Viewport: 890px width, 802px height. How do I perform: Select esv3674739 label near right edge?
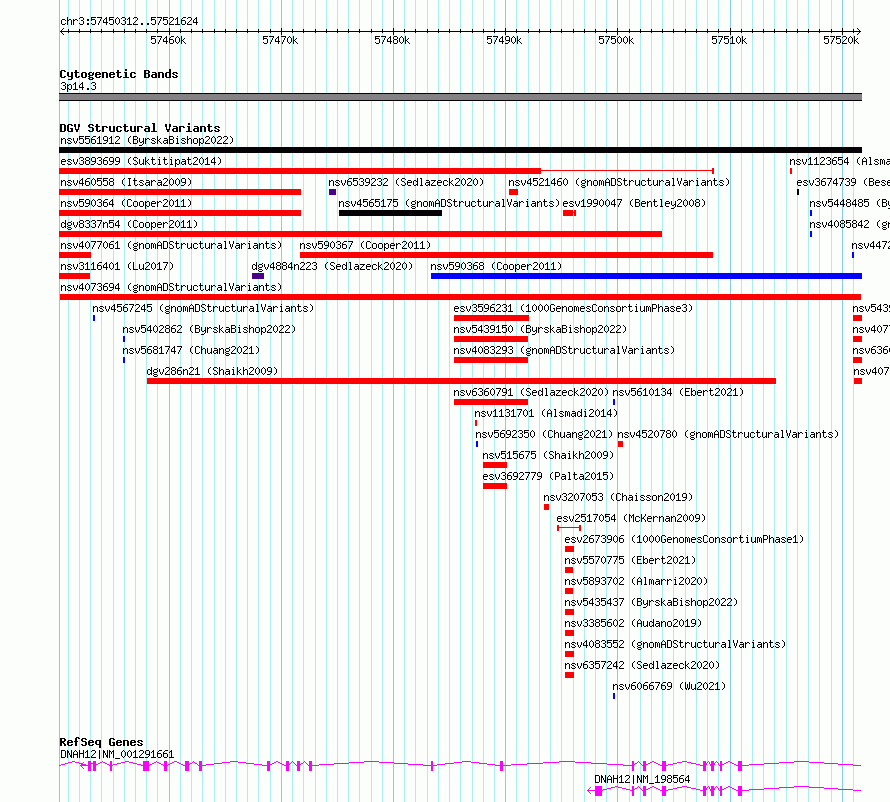(x=843, y=182)
